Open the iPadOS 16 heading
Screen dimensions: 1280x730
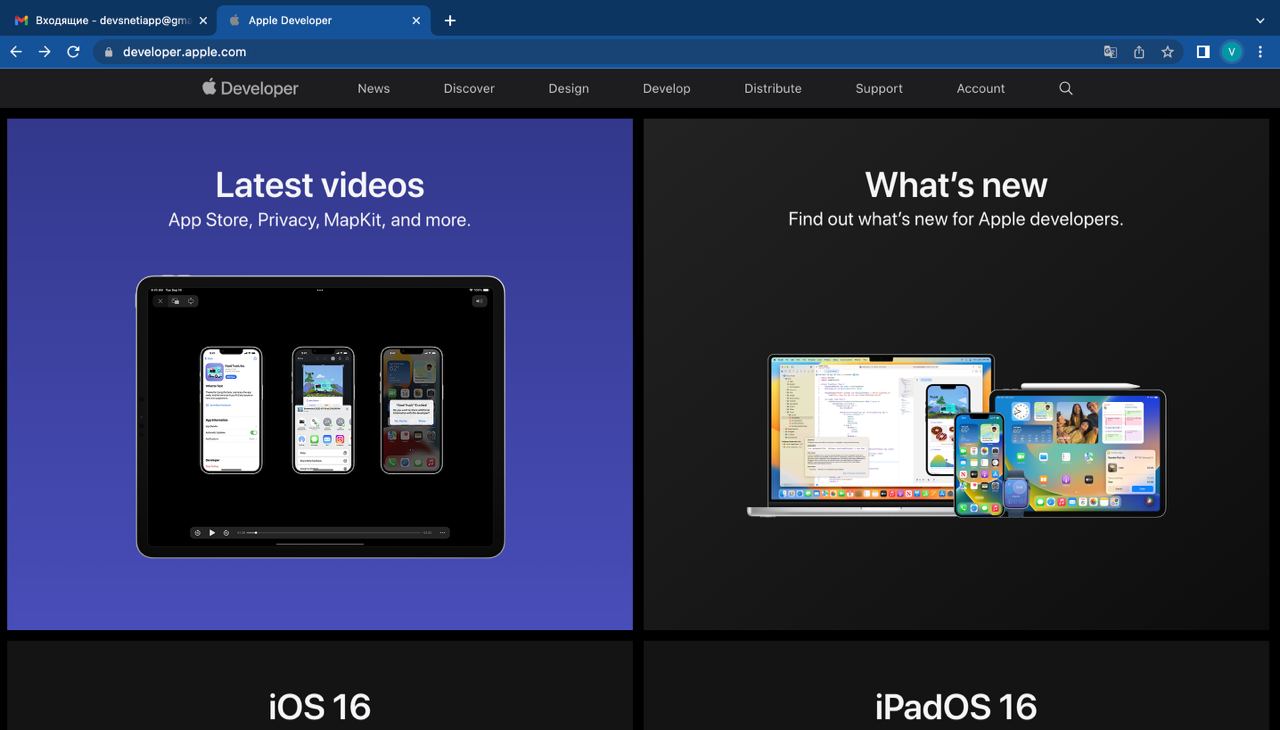(x=956, y=707)
